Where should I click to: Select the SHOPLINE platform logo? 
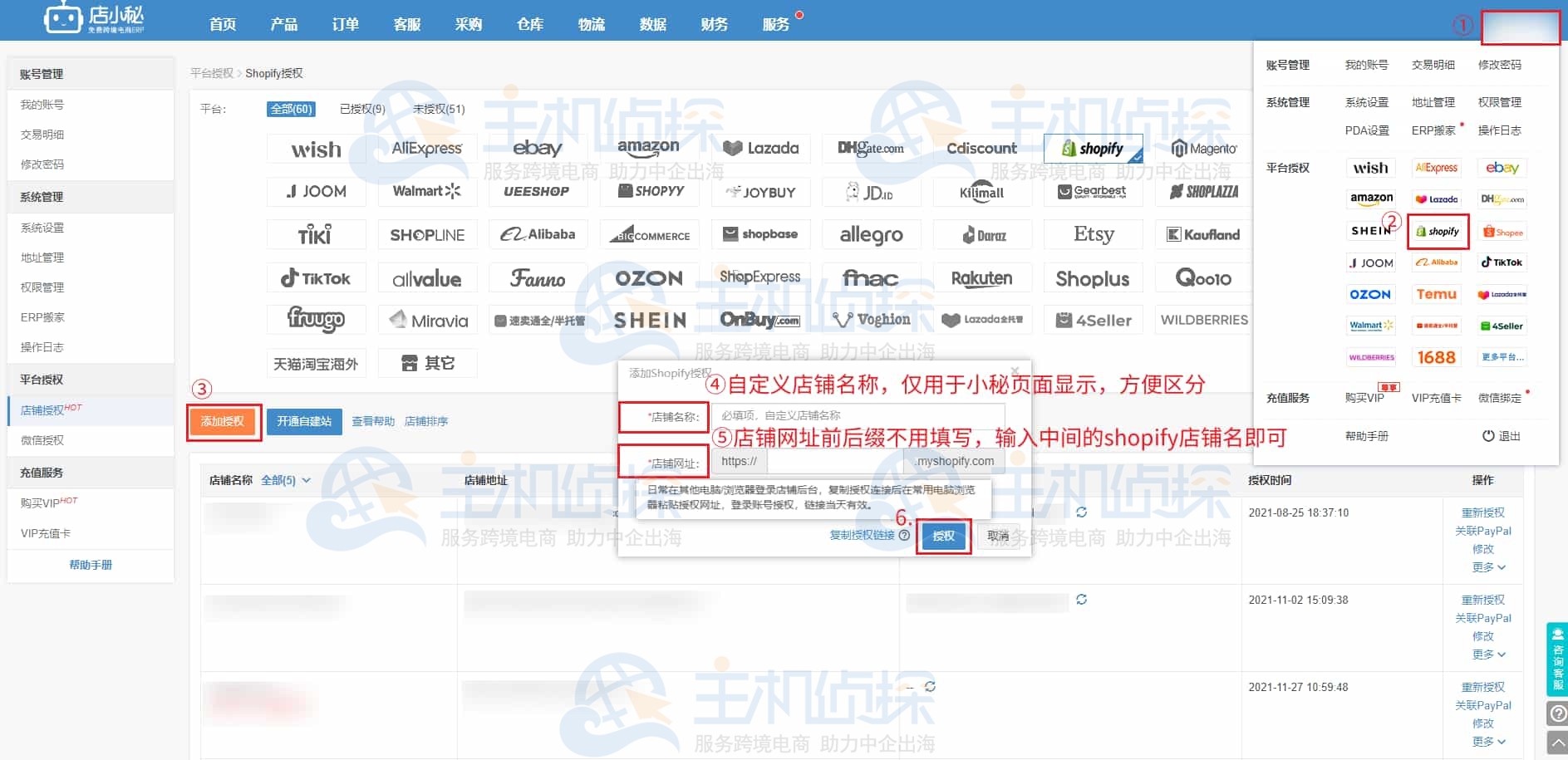click(427, 235)
